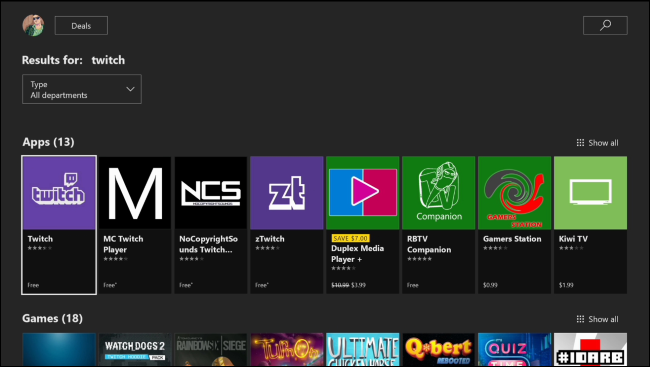
Task: Click the Twitch star rating
Action: (40, 248)
